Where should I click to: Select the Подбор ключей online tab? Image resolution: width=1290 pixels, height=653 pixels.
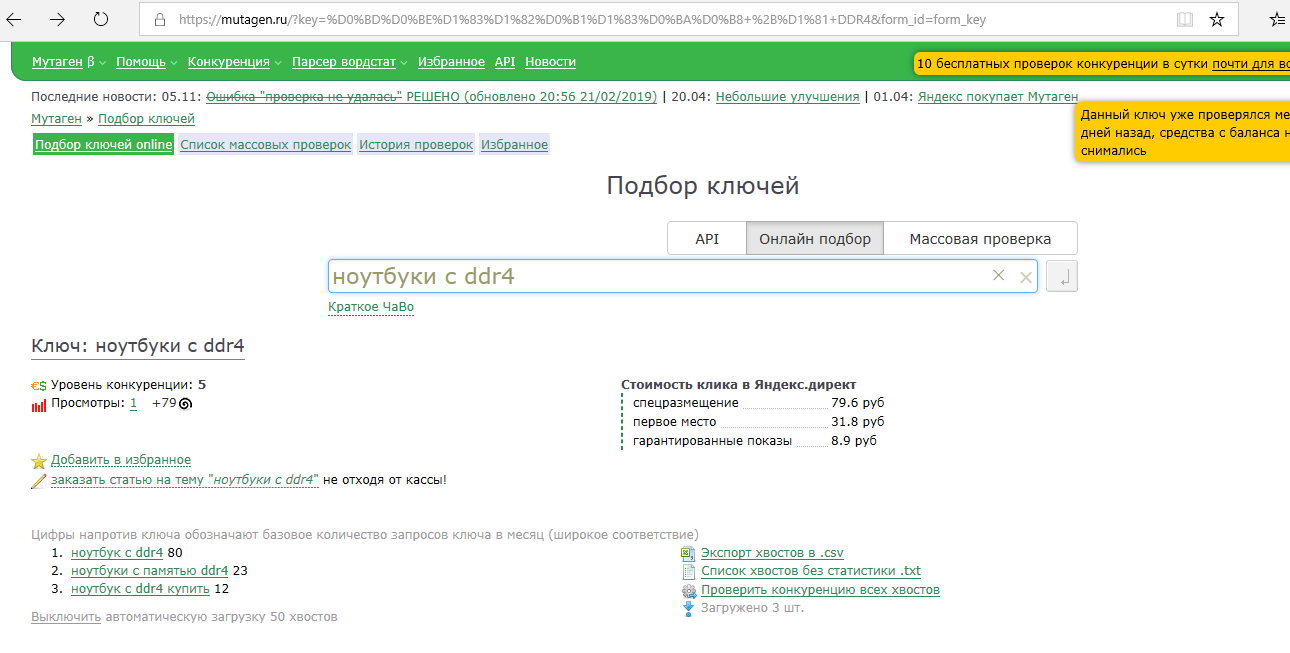tap(103, 145)
